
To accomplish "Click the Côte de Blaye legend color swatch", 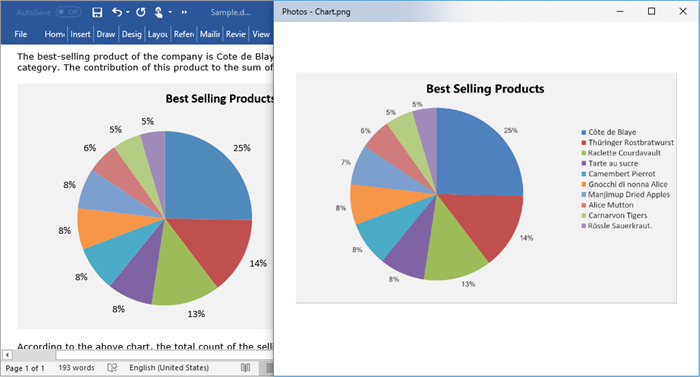I will [583, 133].
